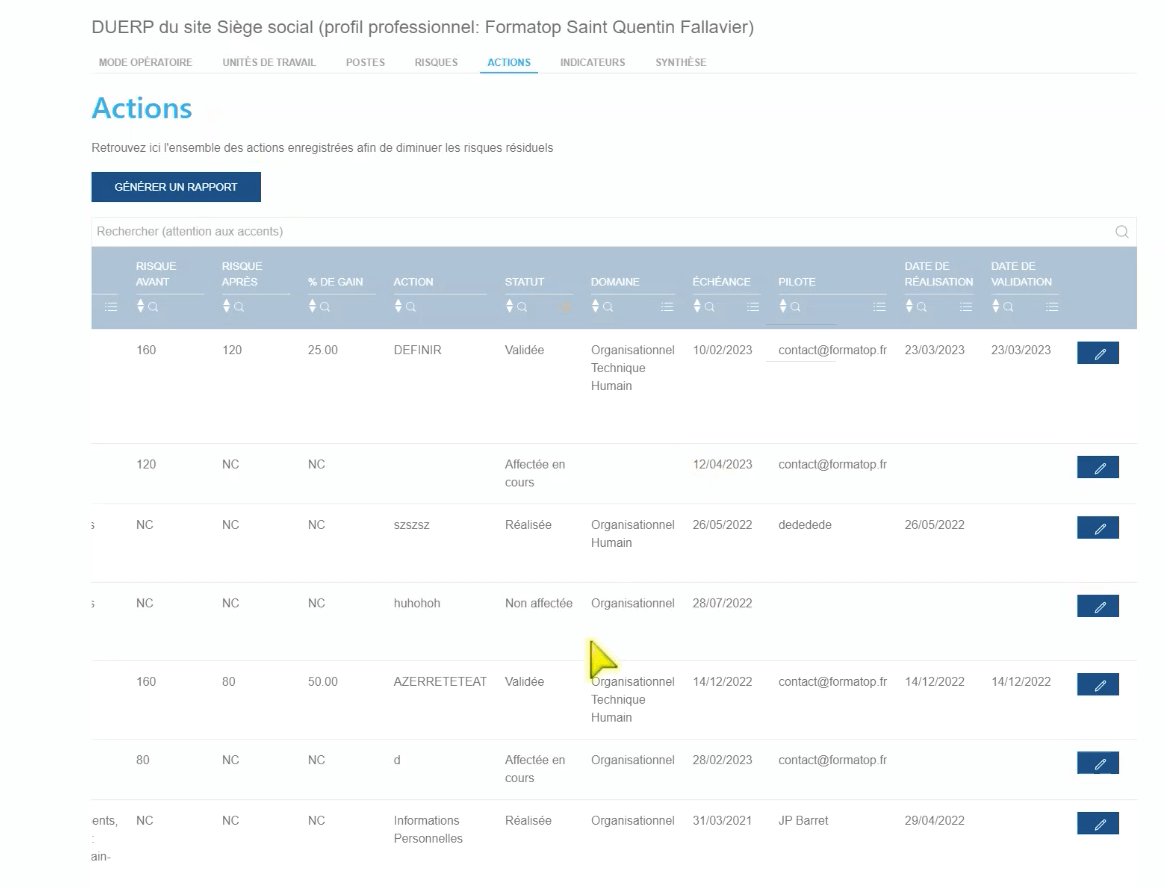Open the leftmost partially hidden column filter list

pos(111,307)
